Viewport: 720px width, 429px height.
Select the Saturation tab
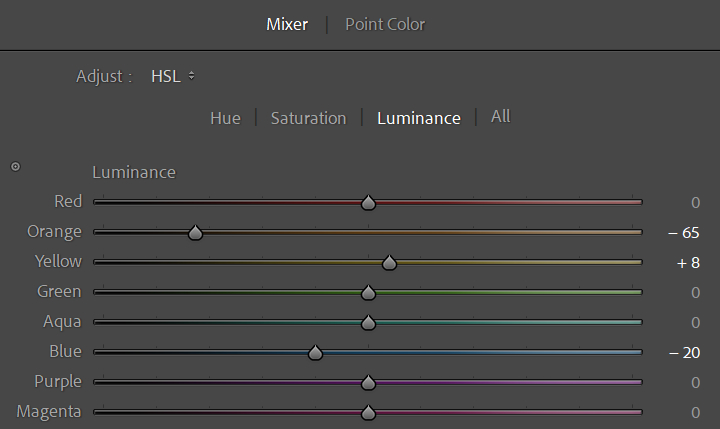point(308,118)
